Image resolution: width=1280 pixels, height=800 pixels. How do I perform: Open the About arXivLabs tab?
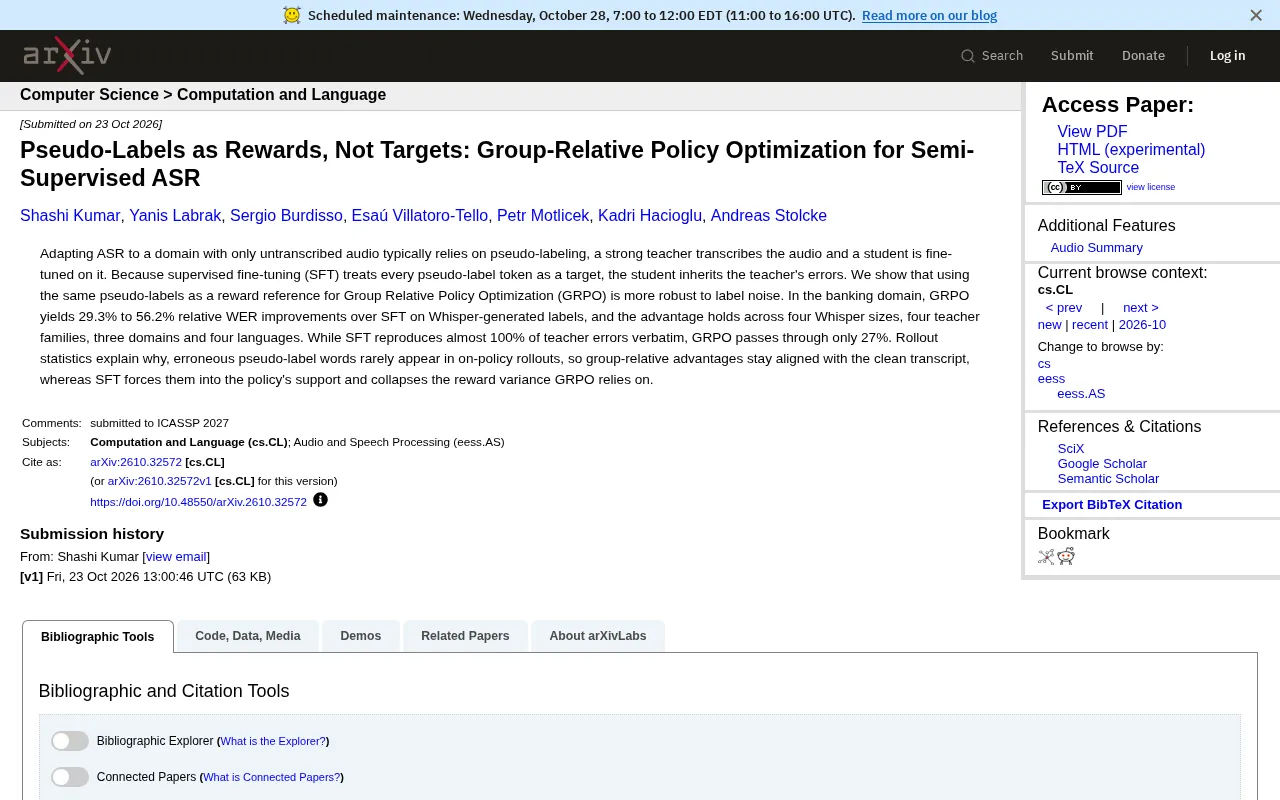[x=598, y=636]
